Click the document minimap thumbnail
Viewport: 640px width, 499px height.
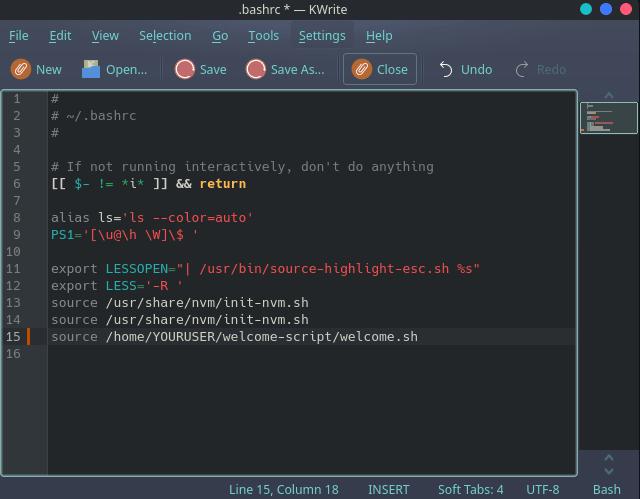pyautogui.click(x=609, y=118)
